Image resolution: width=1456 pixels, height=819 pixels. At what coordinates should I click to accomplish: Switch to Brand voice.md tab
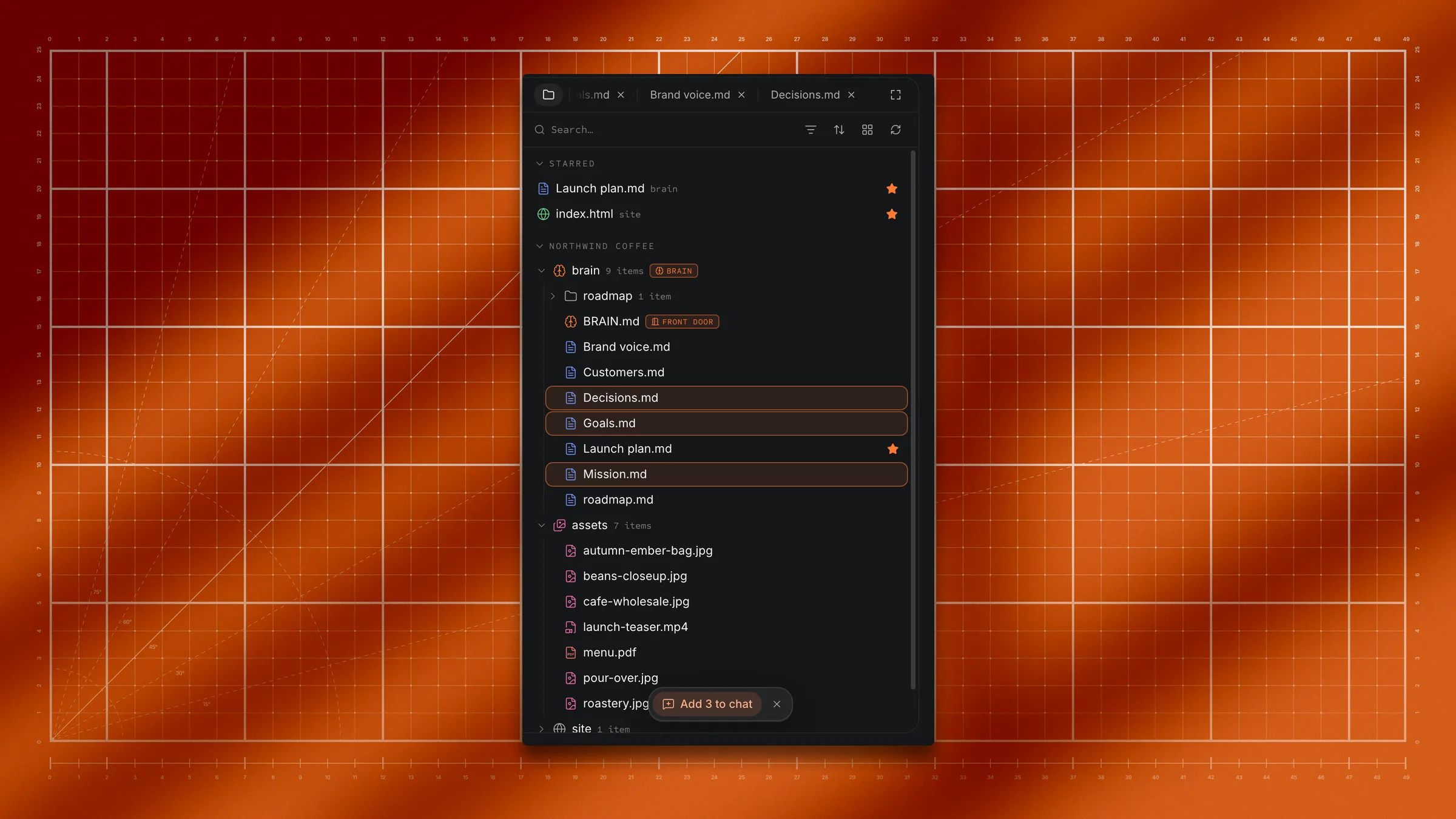click(x=690, y=95)
